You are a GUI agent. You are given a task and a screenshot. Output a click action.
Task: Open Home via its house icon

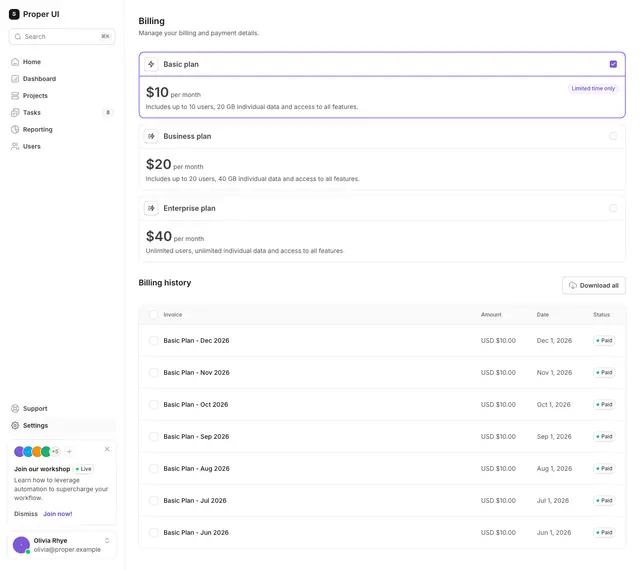pyautogui.click(x=15, y=62)
